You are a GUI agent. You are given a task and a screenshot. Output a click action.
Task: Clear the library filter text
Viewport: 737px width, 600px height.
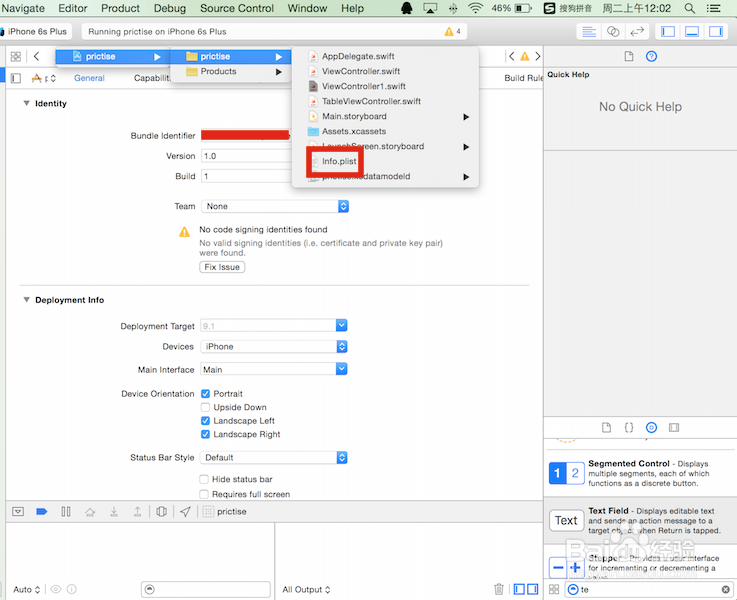[x=725, y=589]
